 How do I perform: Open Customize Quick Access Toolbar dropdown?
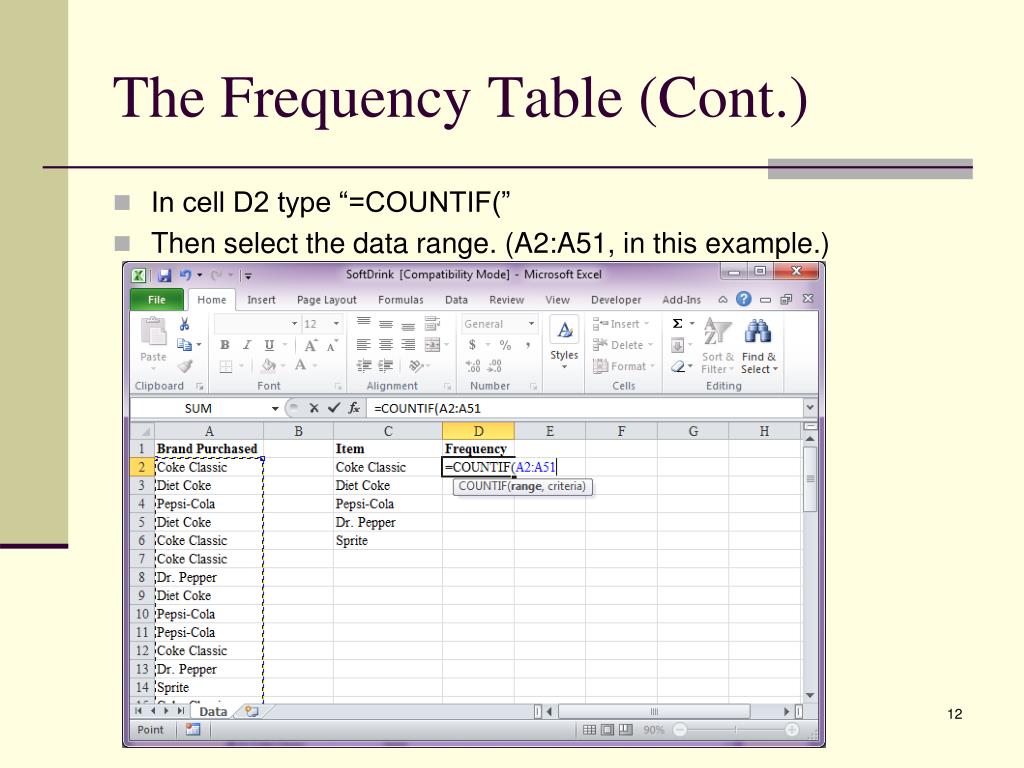coord(249,276)
